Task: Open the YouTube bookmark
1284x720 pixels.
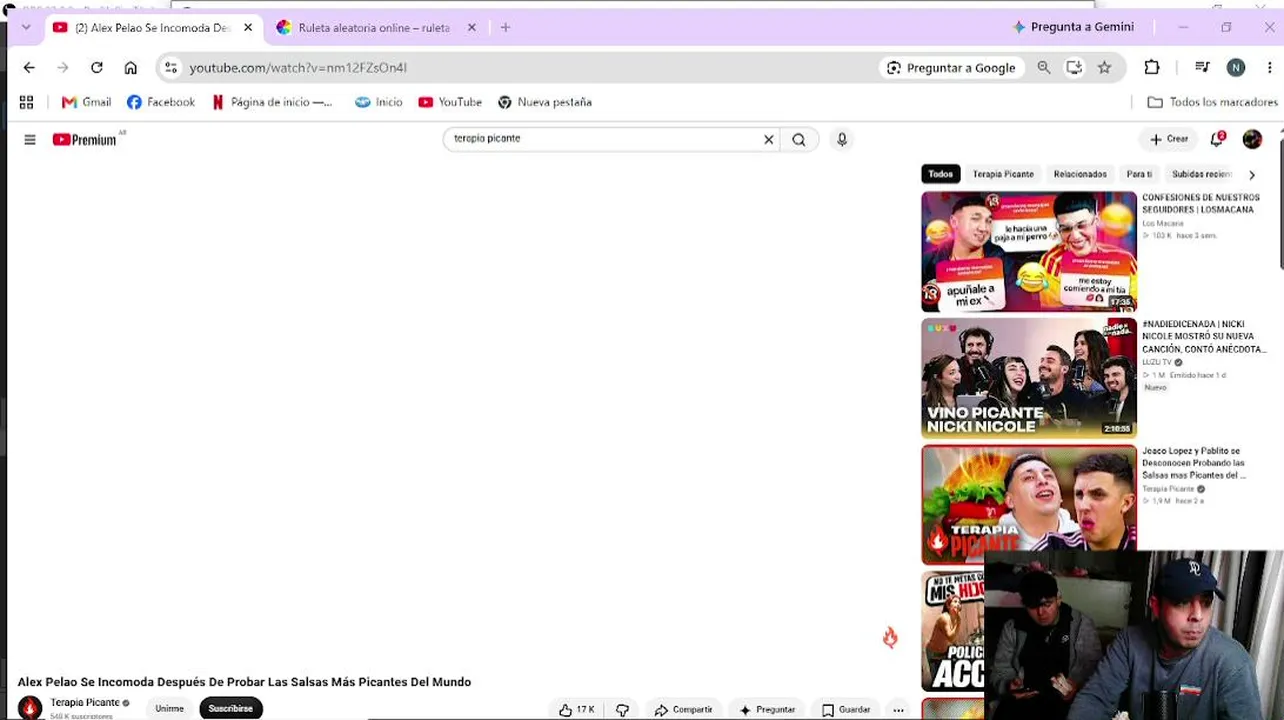Action: 450,102
